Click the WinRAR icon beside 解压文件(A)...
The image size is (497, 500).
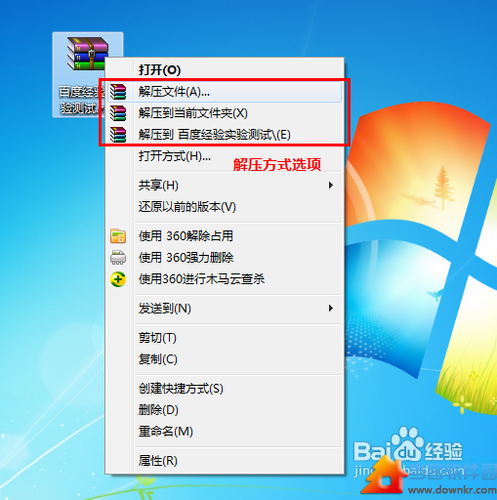(118, 92)
